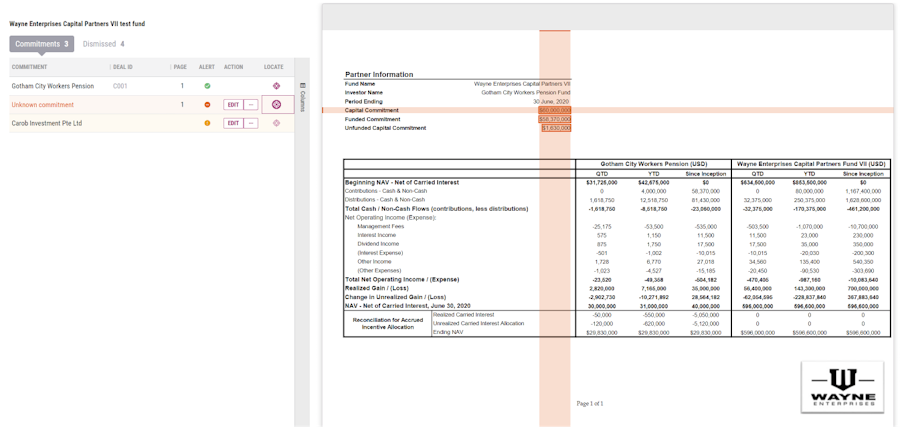Click orange alert icon for Carob Investment

pyautogui.click(x=207, y=123)
